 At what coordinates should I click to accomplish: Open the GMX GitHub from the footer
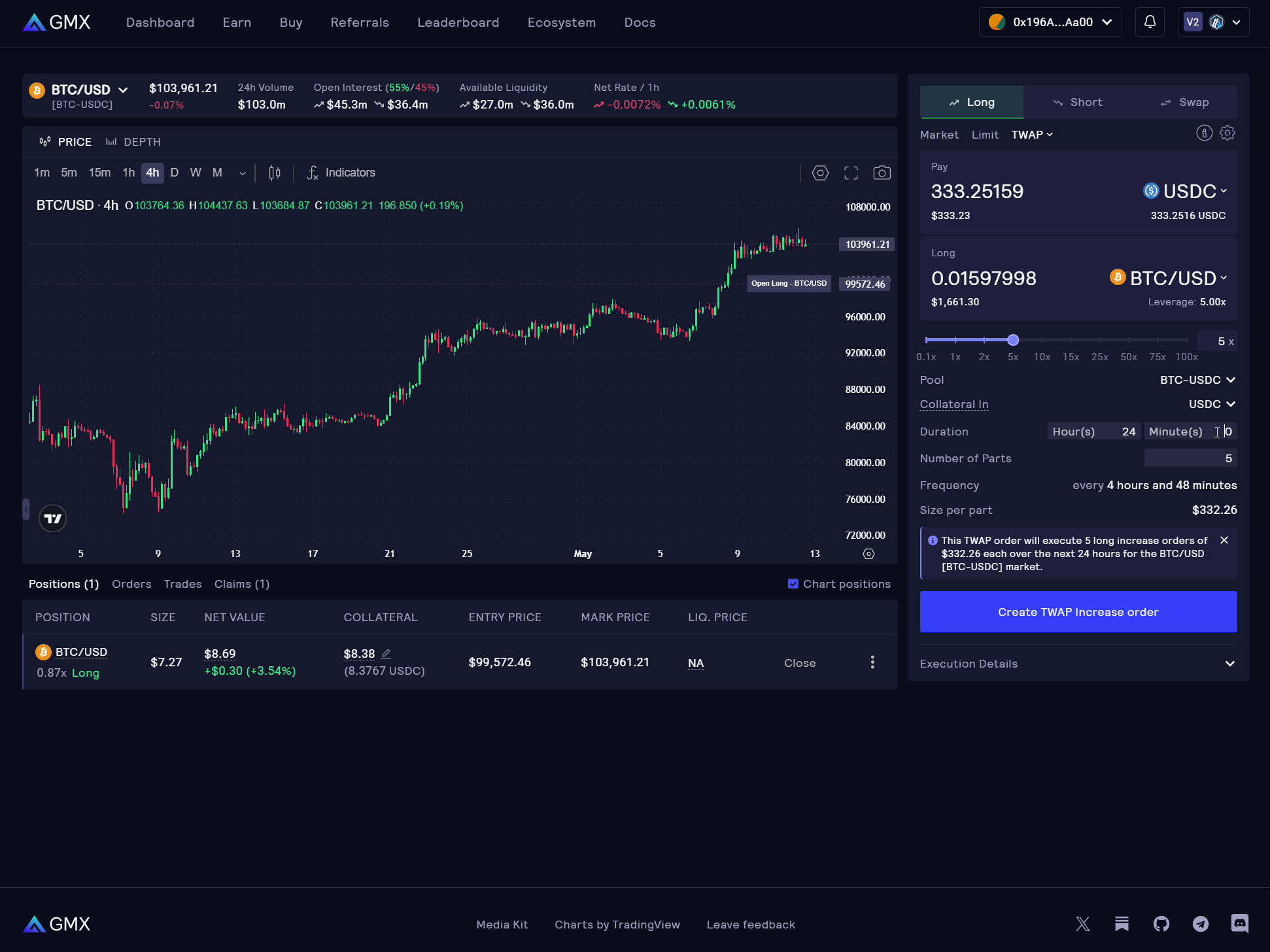click(1161, 924)
